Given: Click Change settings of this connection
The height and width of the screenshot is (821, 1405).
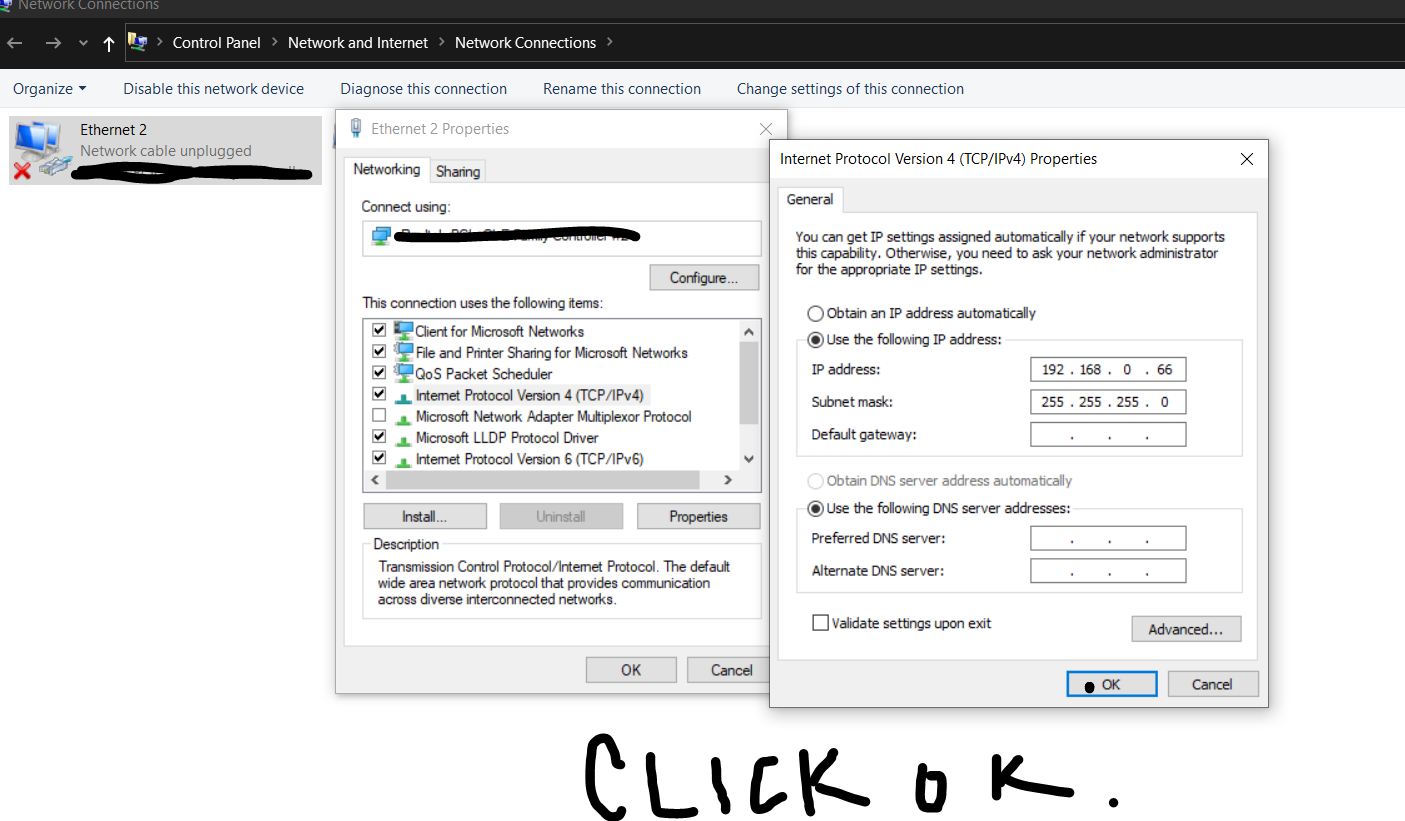Looking at the screenshot, I should click(x=850, y=89).
